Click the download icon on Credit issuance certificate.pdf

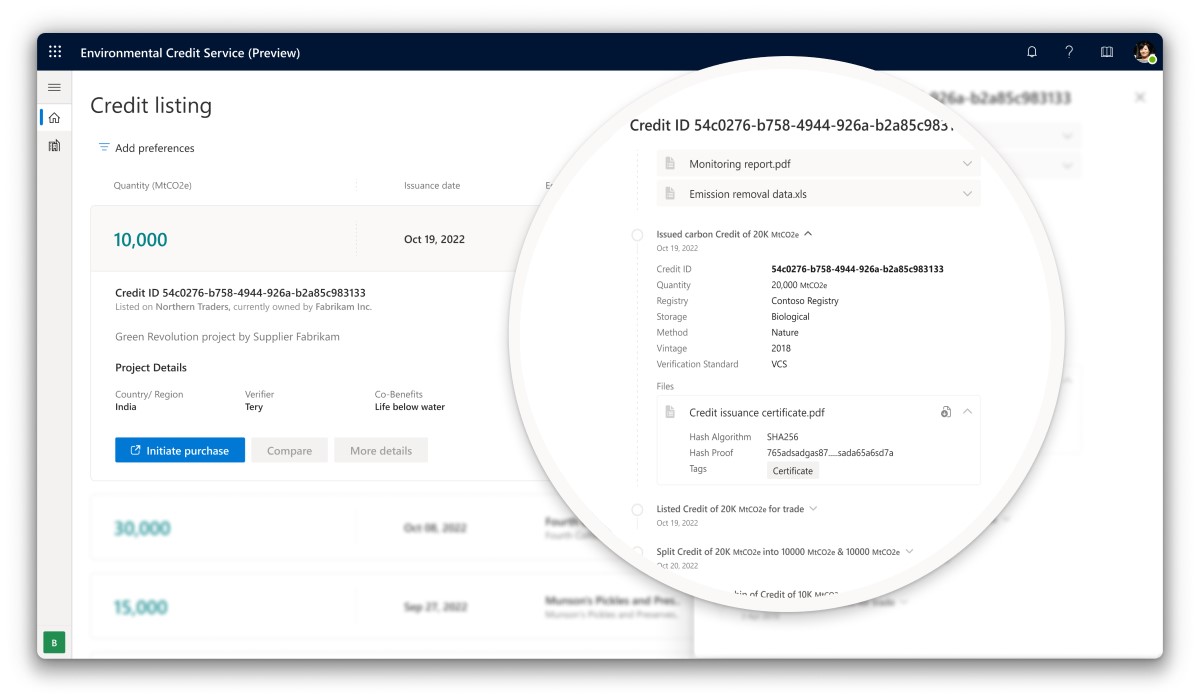pos(946,411)
